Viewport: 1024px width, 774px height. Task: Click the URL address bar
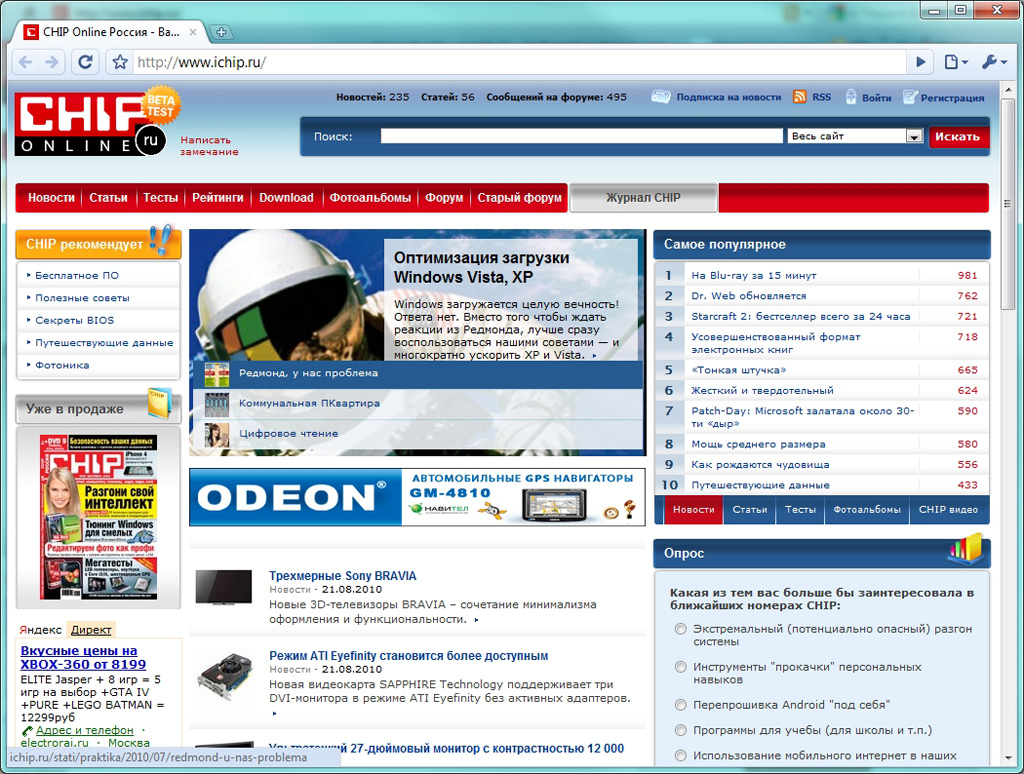[x=519, y=62]
